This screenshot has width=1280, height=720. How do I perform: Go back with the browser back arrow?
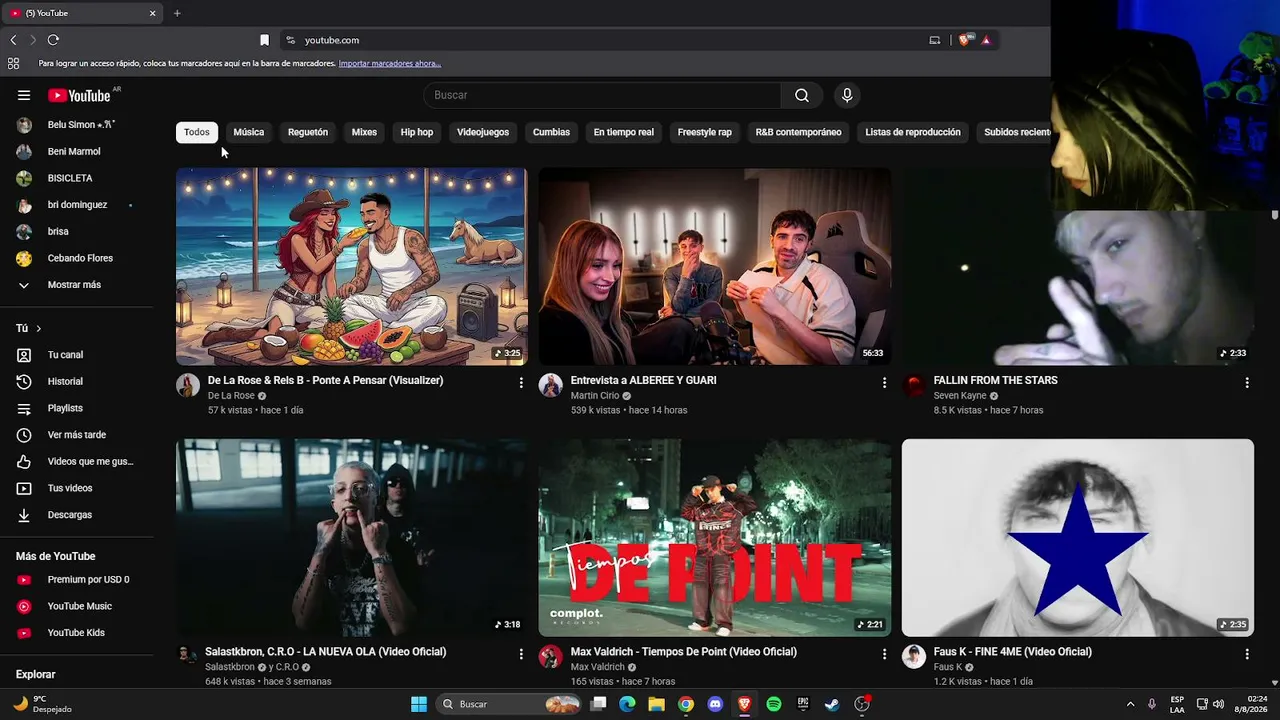(13, 40)
